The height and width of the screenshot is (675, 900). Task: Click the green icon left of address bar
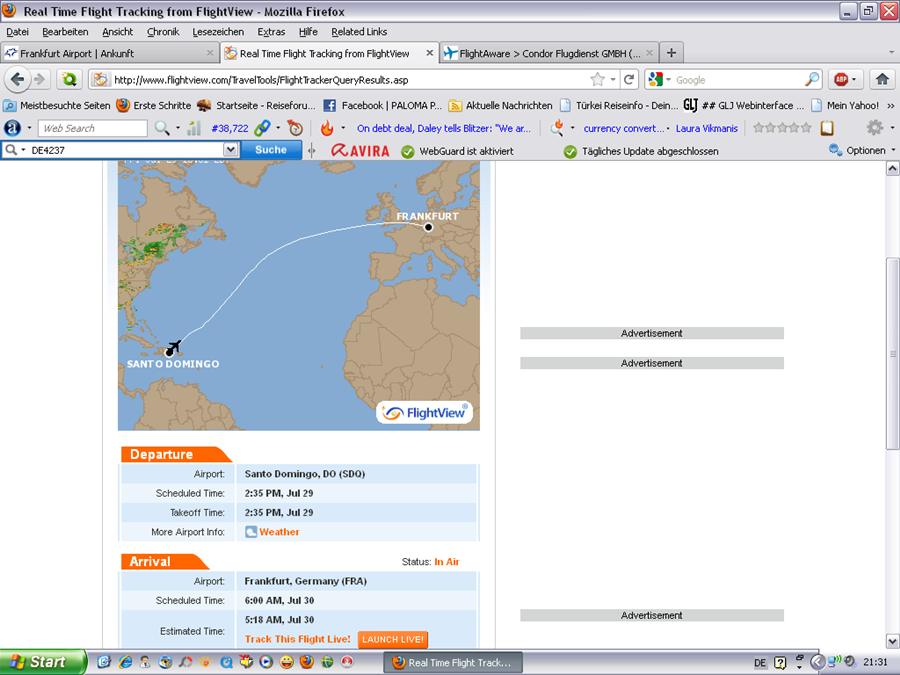[x=69, y=79]
